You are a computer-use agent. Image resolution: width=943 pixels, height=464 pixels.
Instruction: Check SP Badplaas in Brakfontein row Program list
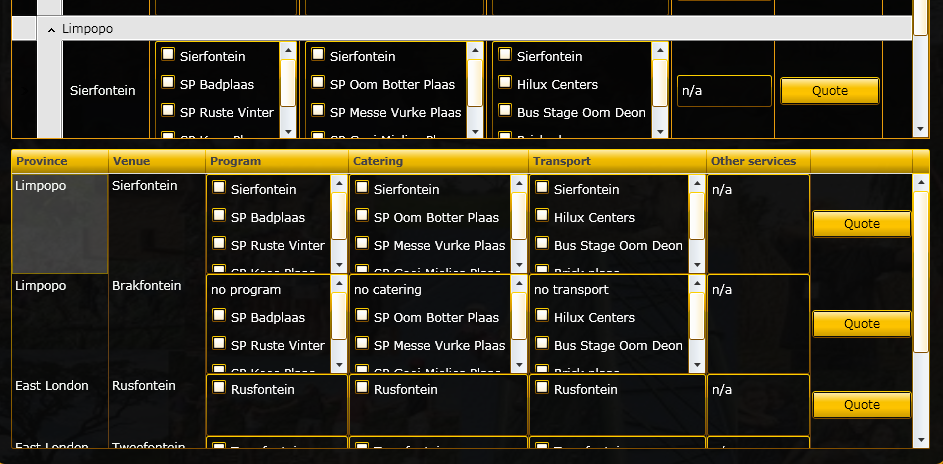pos(219,317)
